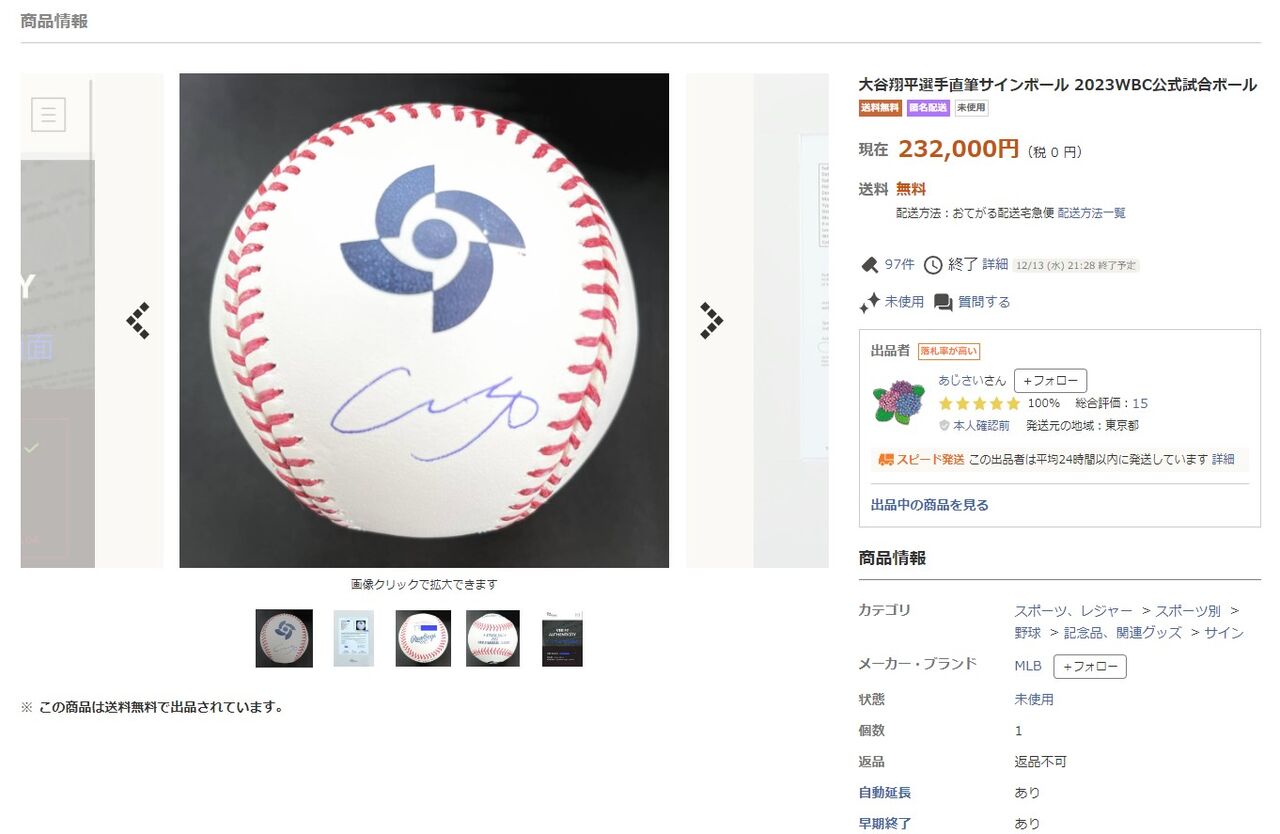Click the あじさいさん seller name
This screenshot has width=1280, height=834.
[972, 380]
